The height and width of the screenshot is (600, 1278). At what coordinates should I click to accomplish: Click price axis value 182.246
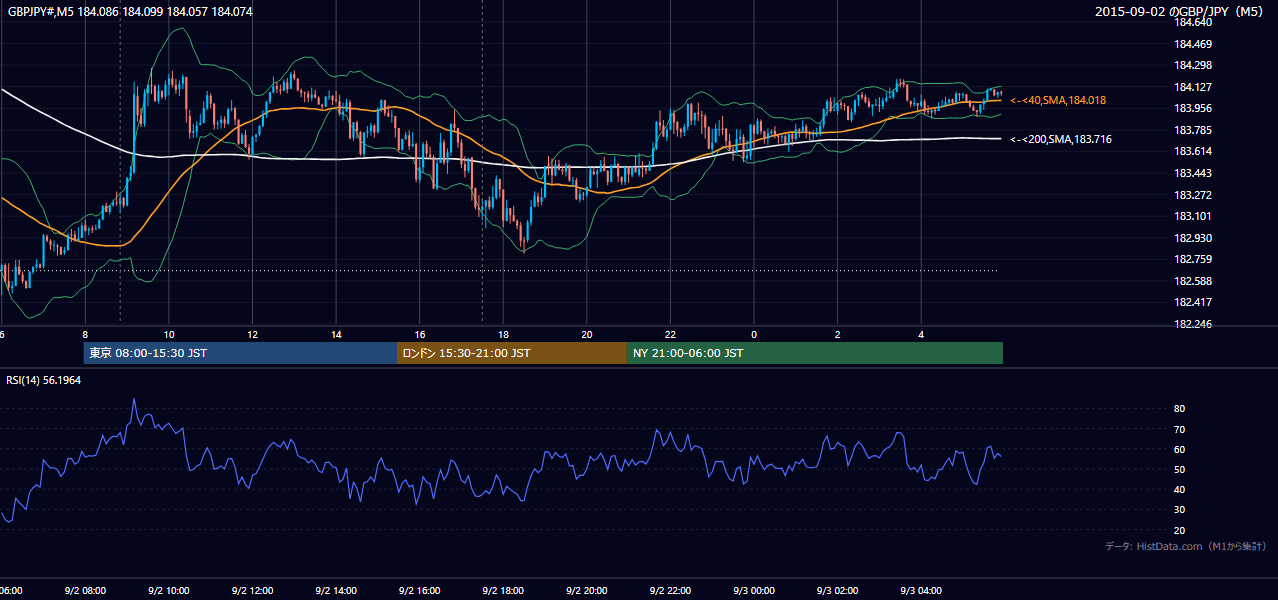[x=1192, y=324]
